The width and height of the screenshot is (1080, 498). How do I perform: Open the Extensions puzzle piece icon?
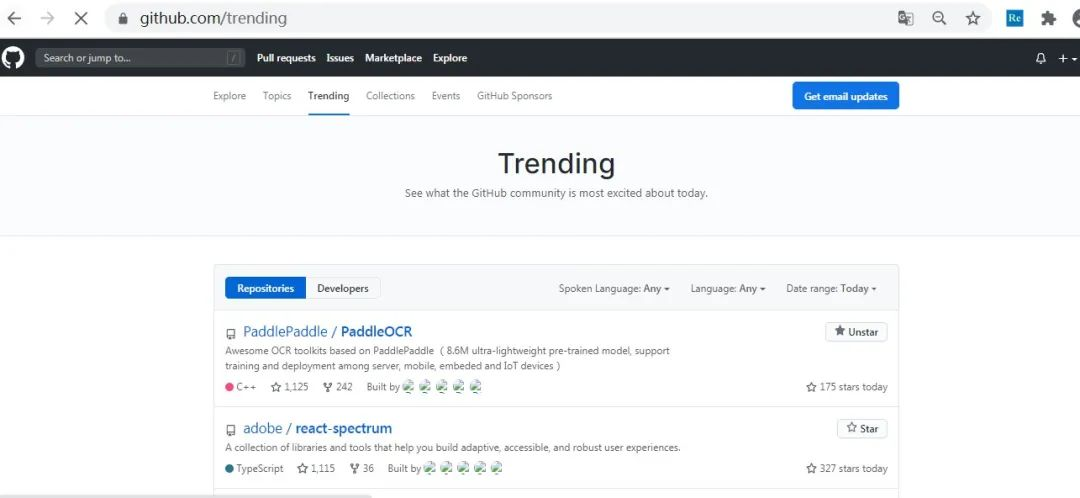click(1048, 19)
